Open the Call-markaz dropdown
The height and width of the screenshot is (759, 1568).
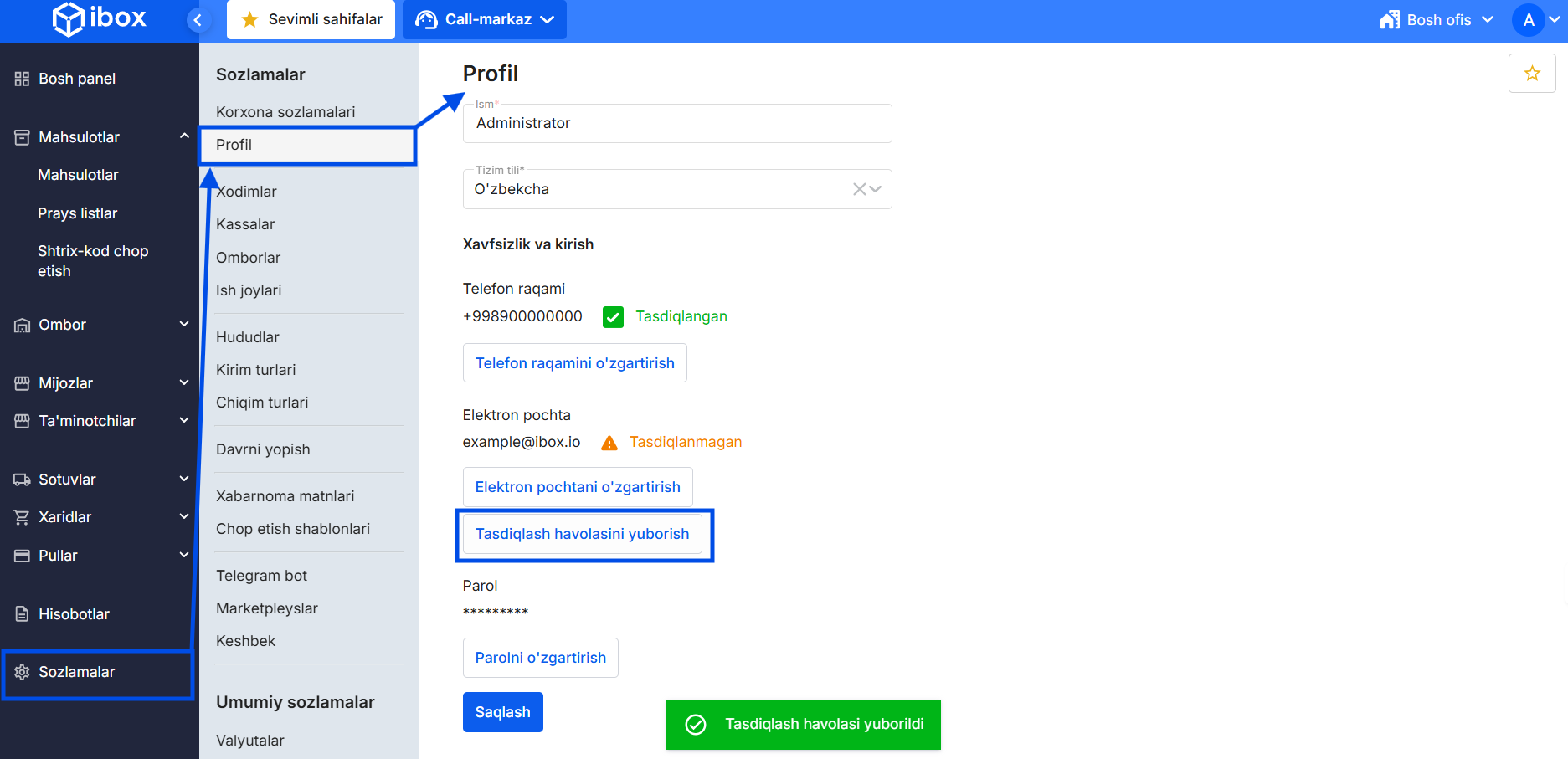point(485,19)
